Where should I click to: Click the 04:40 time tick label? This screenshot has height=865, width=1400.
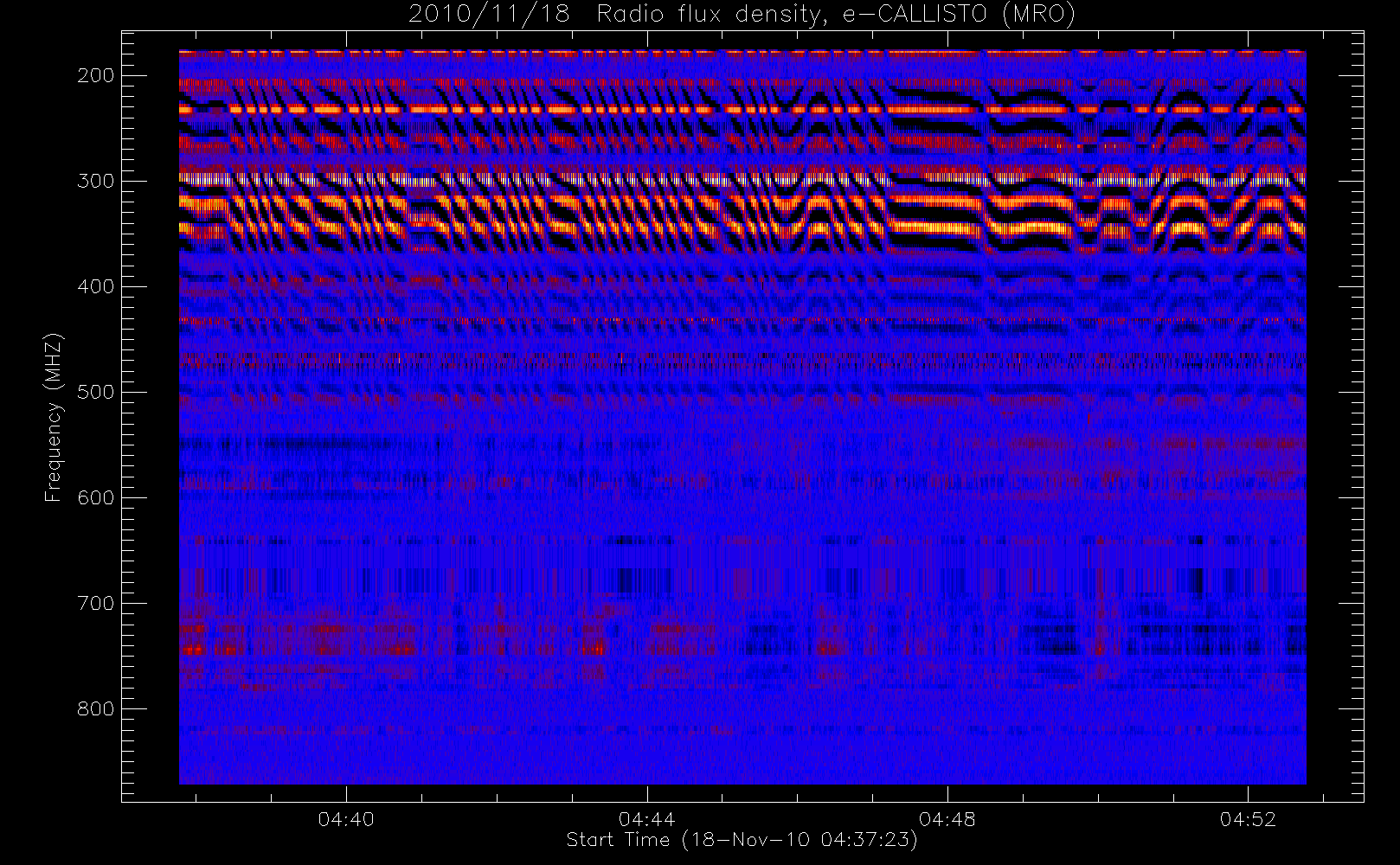click(346, 819)
